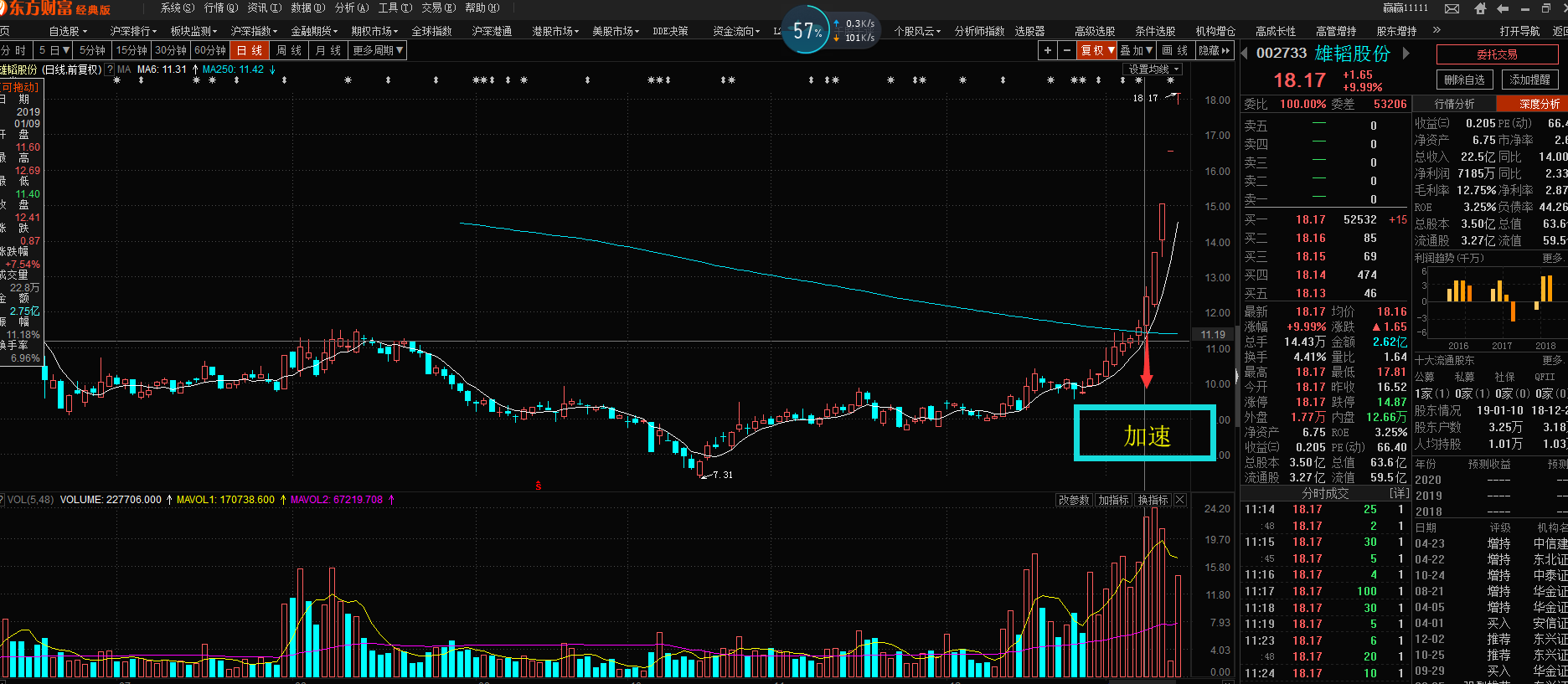The height and width of the screenshot is (684, 1568).
Task: Expand the 个股风云 menu
Action: click(x=917, y=31)
